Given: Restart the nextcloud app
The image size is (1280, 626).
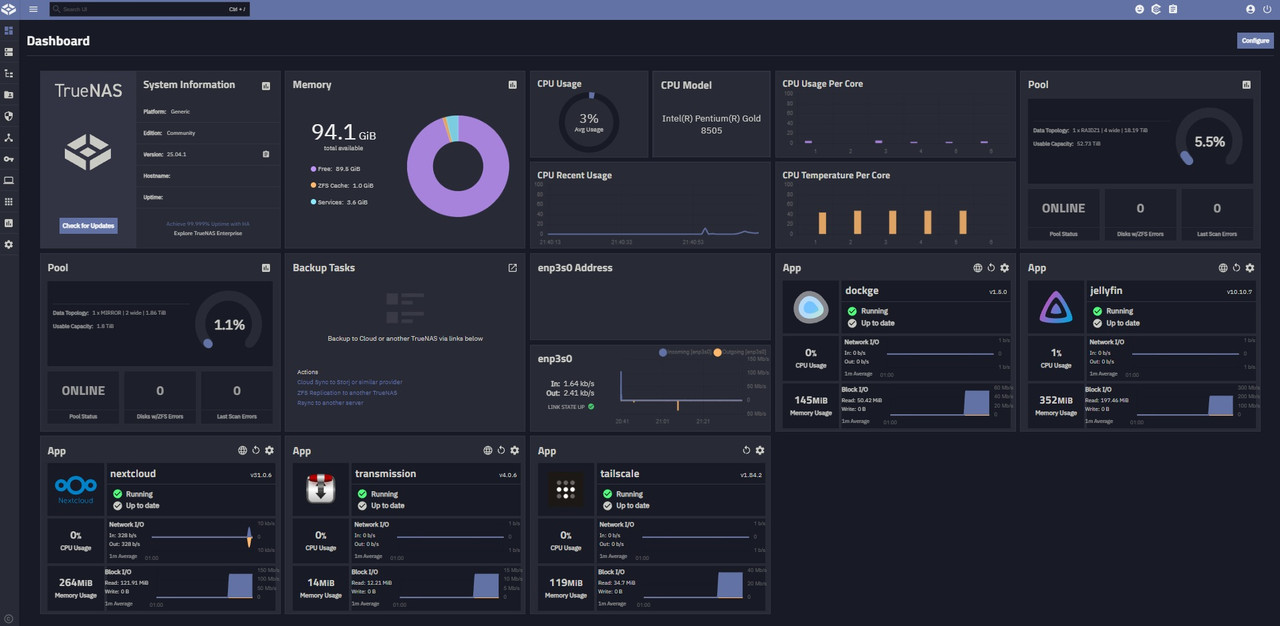Looking at the screenshot, I should tap(255, 451).
